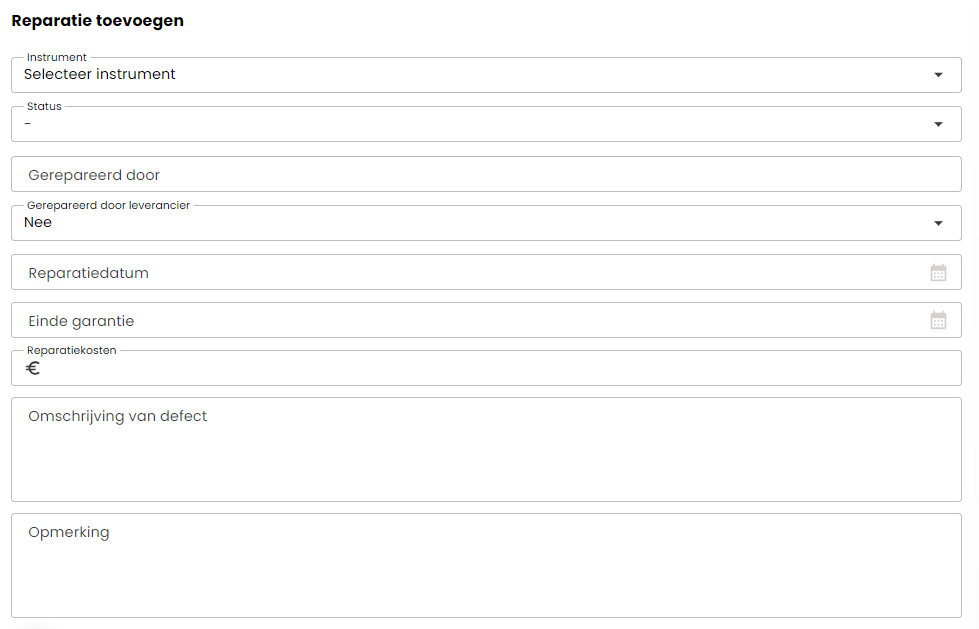Screen dimensions: 979x629
Task: Click the 'Selecteer instrument' placeholder text
Action: (99, 74)
